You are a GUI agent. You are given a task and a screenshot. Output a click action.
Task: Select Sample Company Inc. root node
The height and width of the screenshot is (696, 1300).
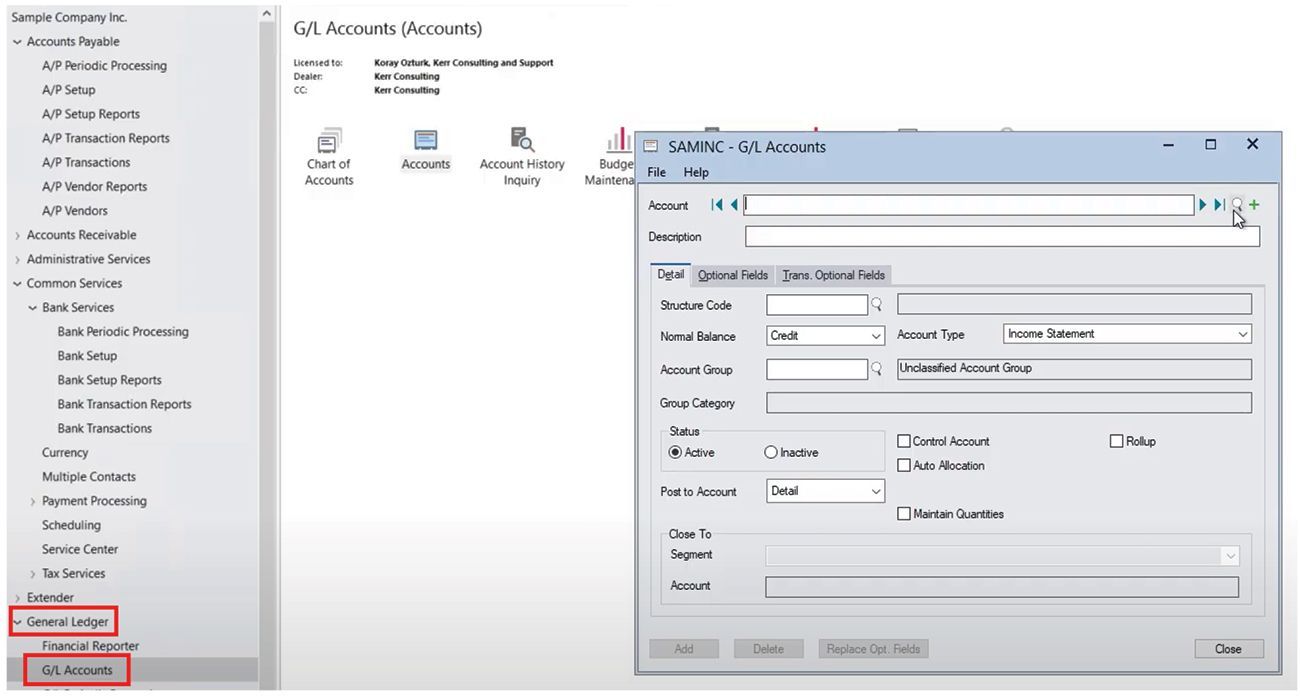point(69,17)
